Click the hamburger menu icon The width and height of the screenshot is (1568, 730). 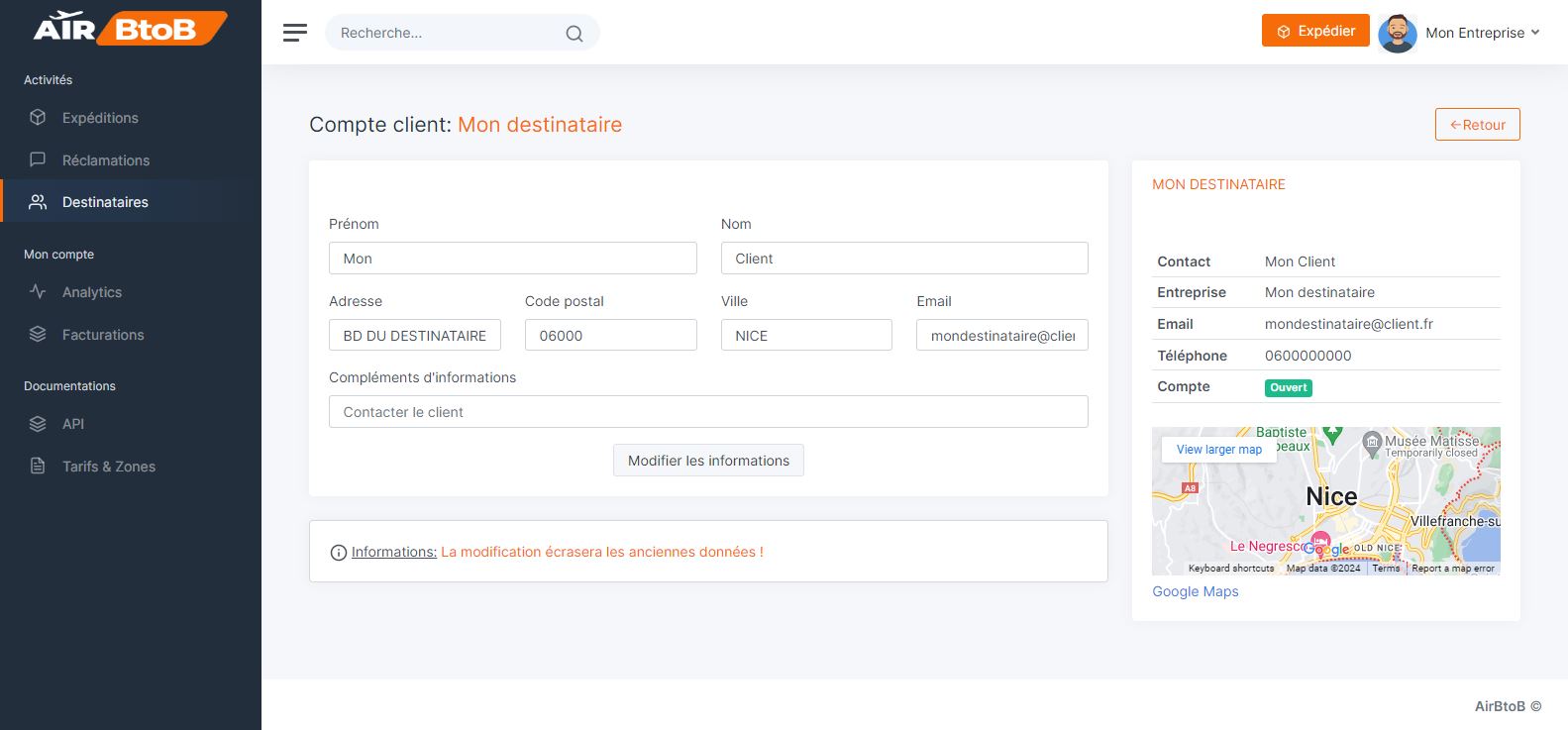click(294, 33)
